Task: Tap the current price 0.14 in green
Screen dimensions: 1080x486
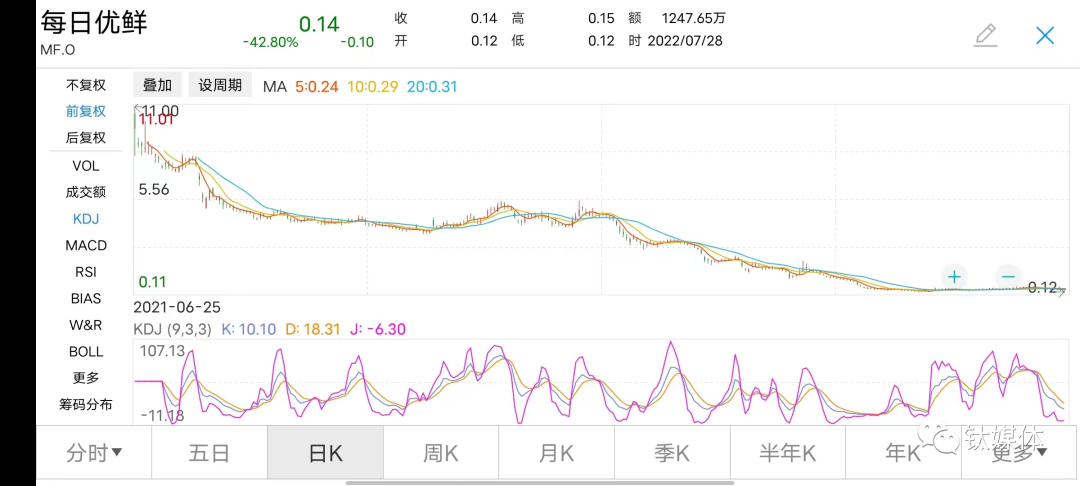Action: [x=319, y=23]
